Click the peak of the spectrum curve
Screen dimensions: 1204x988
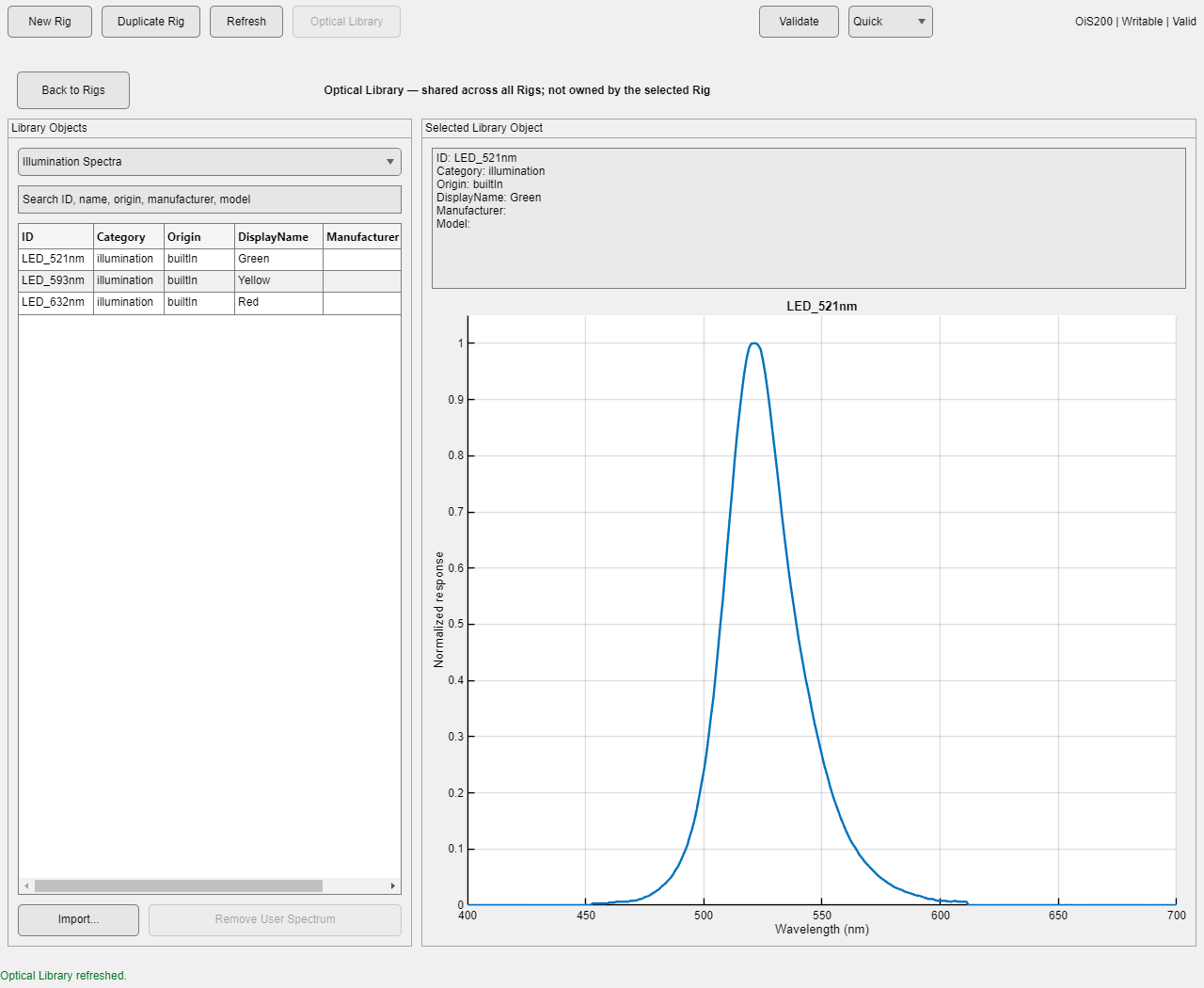[753, 343]
